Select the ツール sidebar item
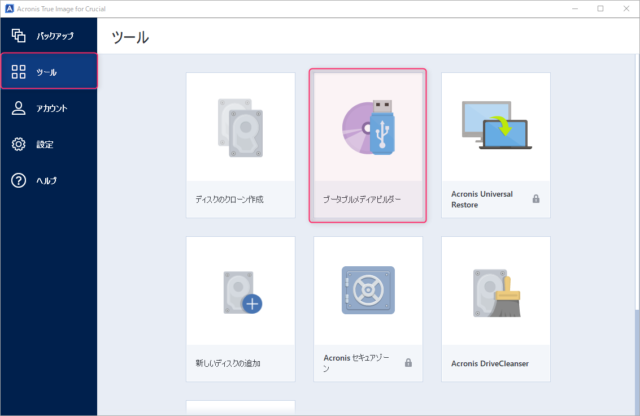The height and width of the screenshot is (416, 640). coord(49,71)
